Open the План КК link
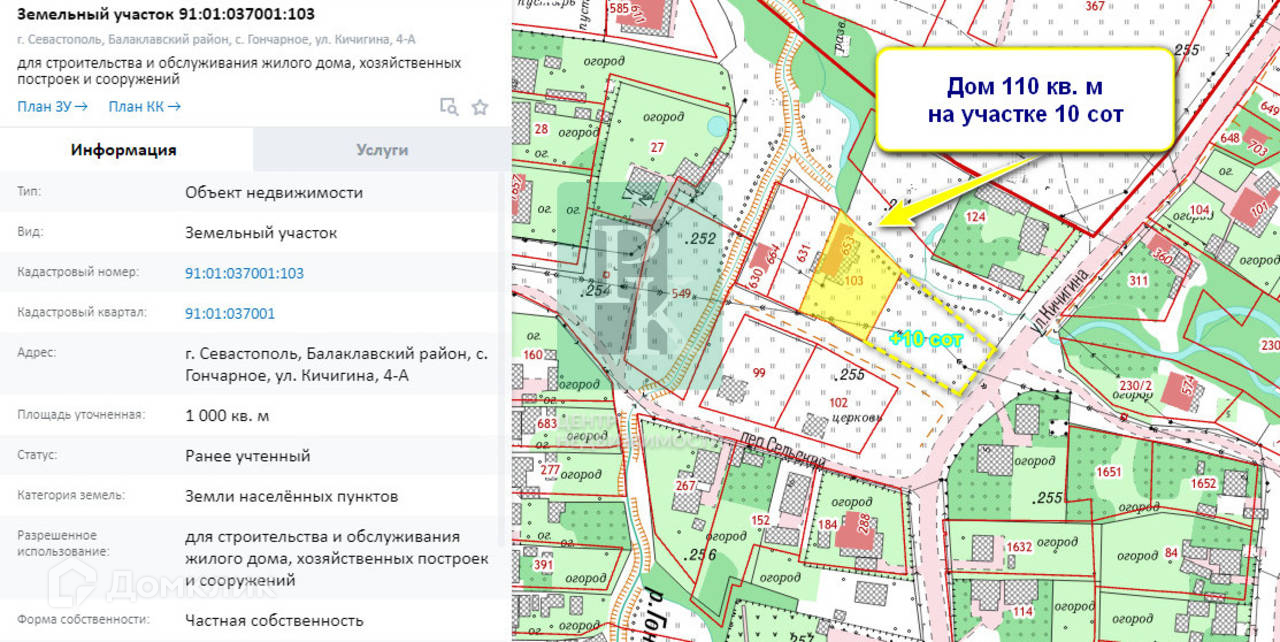This screenshot has height=642, width=1280. (x=144, y=106)
